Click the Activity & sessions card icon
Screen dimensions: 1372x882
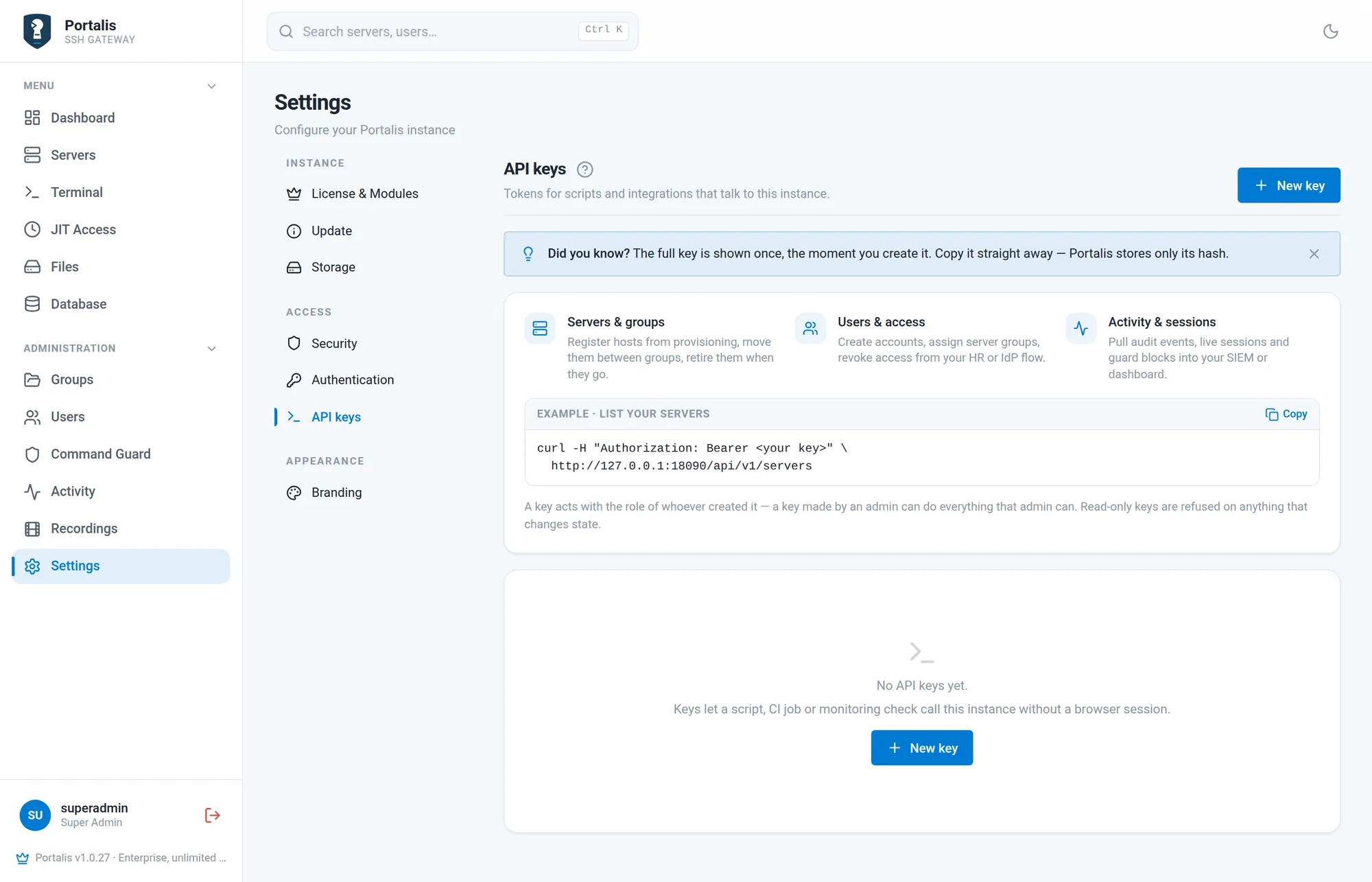(1080, 328)
